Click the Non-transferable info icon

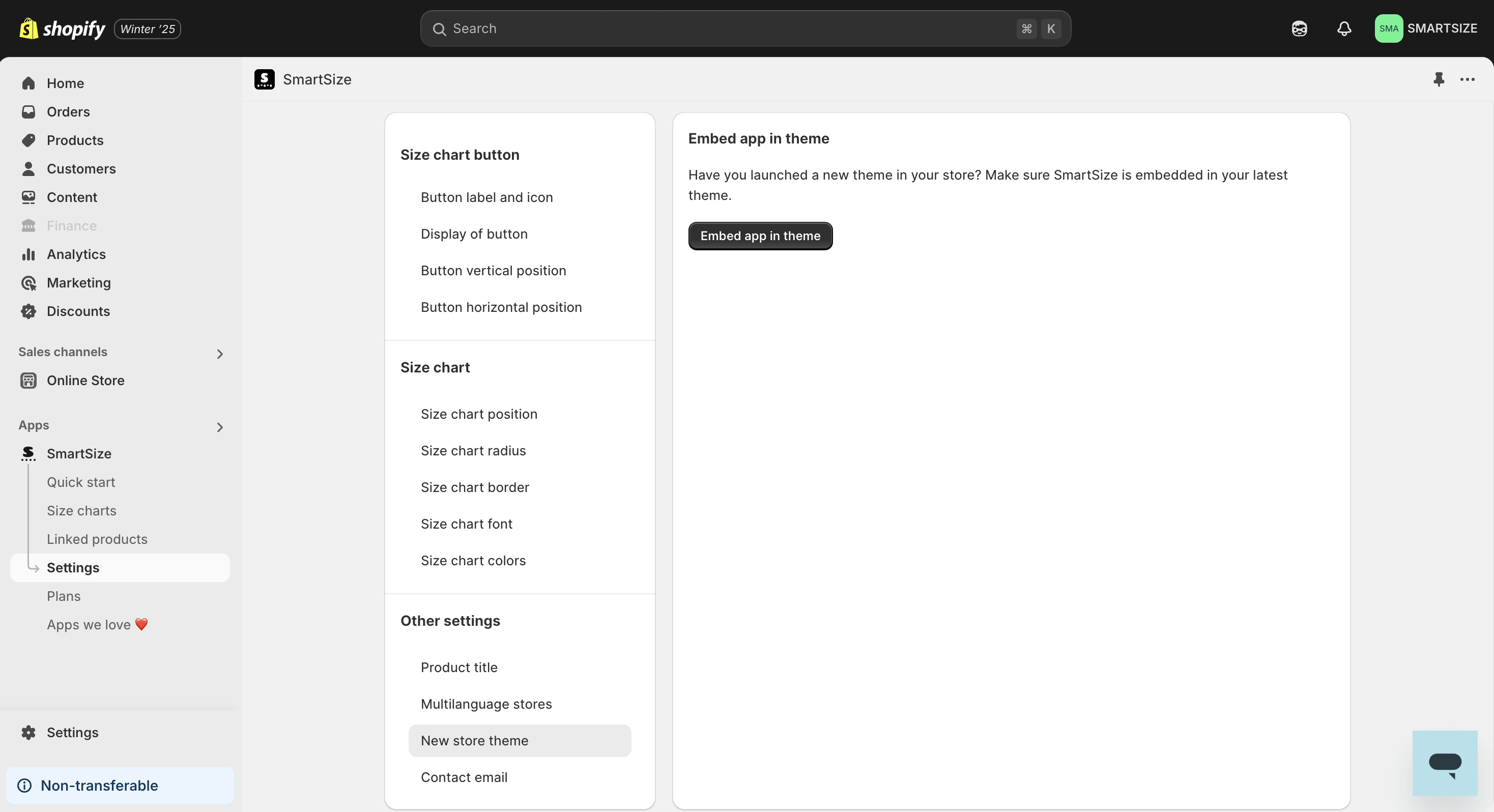tap(24, 786)
